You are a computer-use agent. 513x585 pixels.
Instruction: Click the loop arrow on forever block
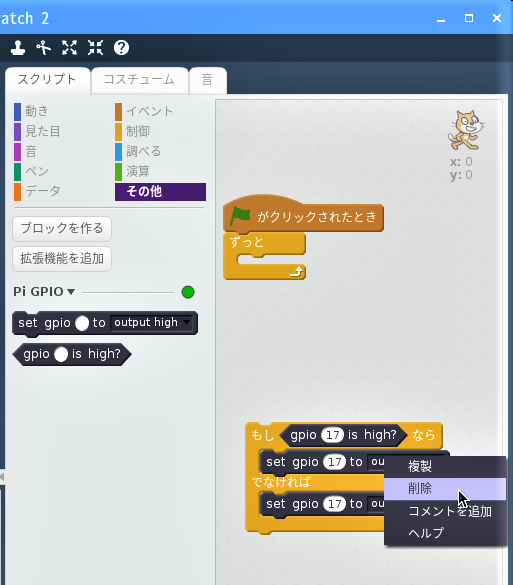297,272
